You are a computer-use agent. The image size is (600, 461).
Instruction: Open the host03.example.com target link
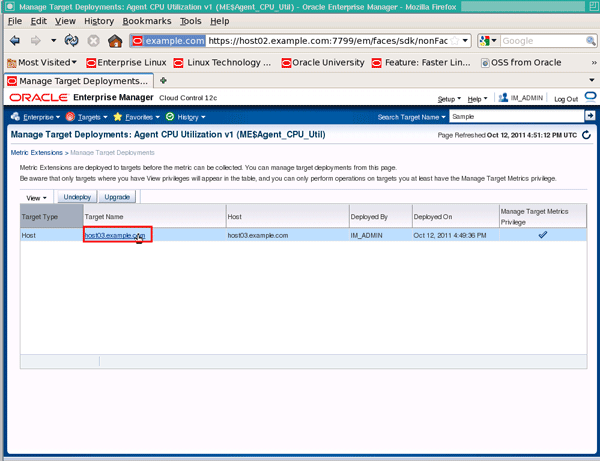click(x=115, y=235)
